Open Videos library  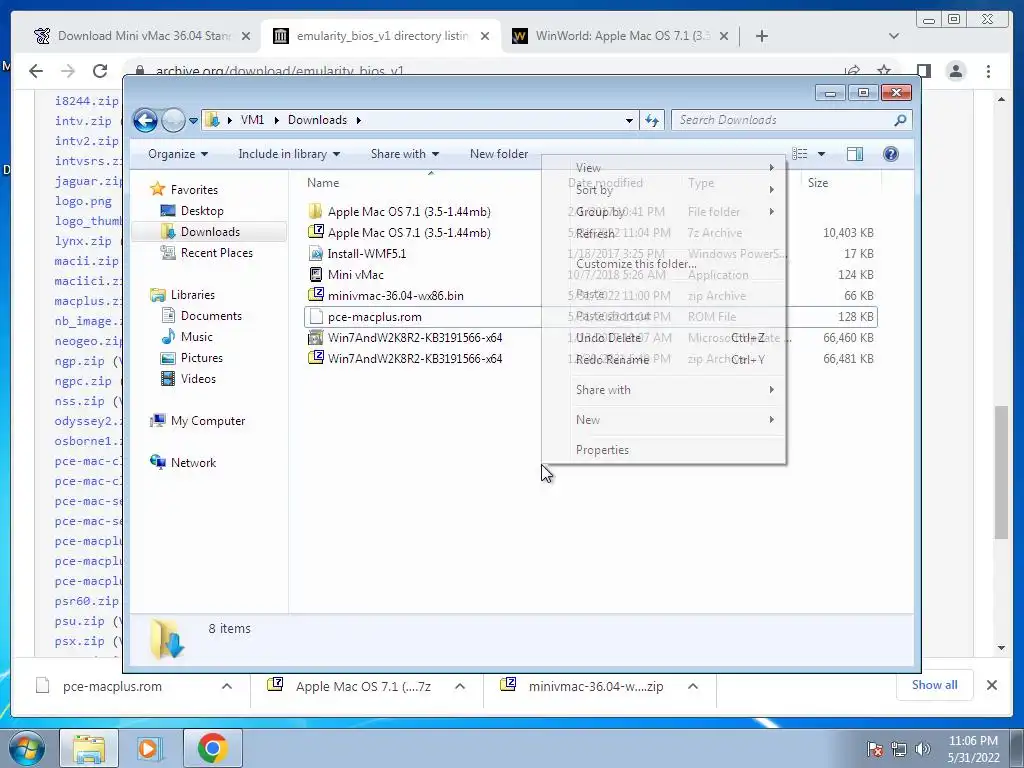198,379
